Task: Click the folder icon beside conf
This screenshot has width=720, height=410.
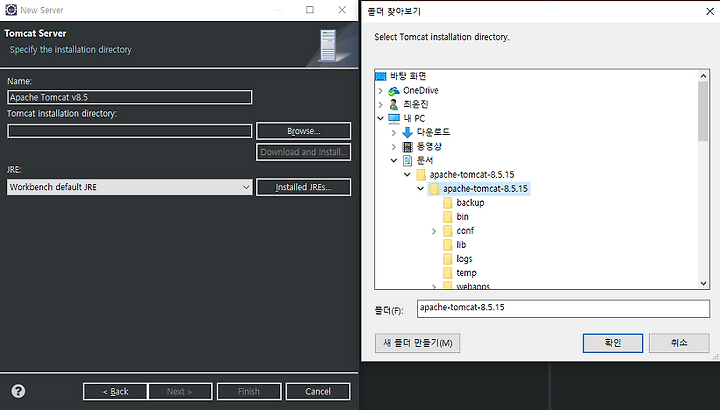Action: click(x=448, y=231)
